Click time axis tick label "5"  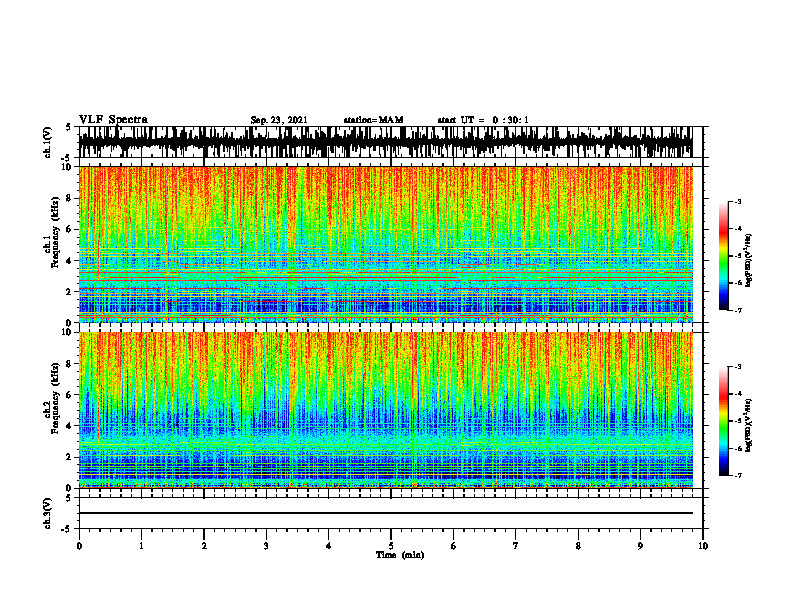click(391, 546)
